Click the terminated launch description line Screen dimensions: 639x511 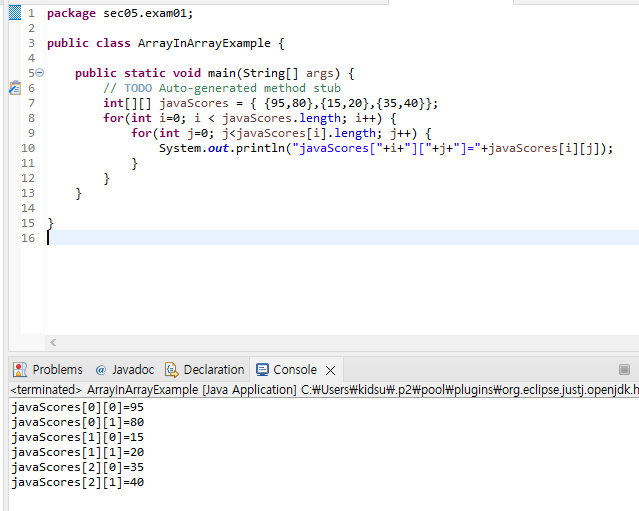tap(324, 390)
